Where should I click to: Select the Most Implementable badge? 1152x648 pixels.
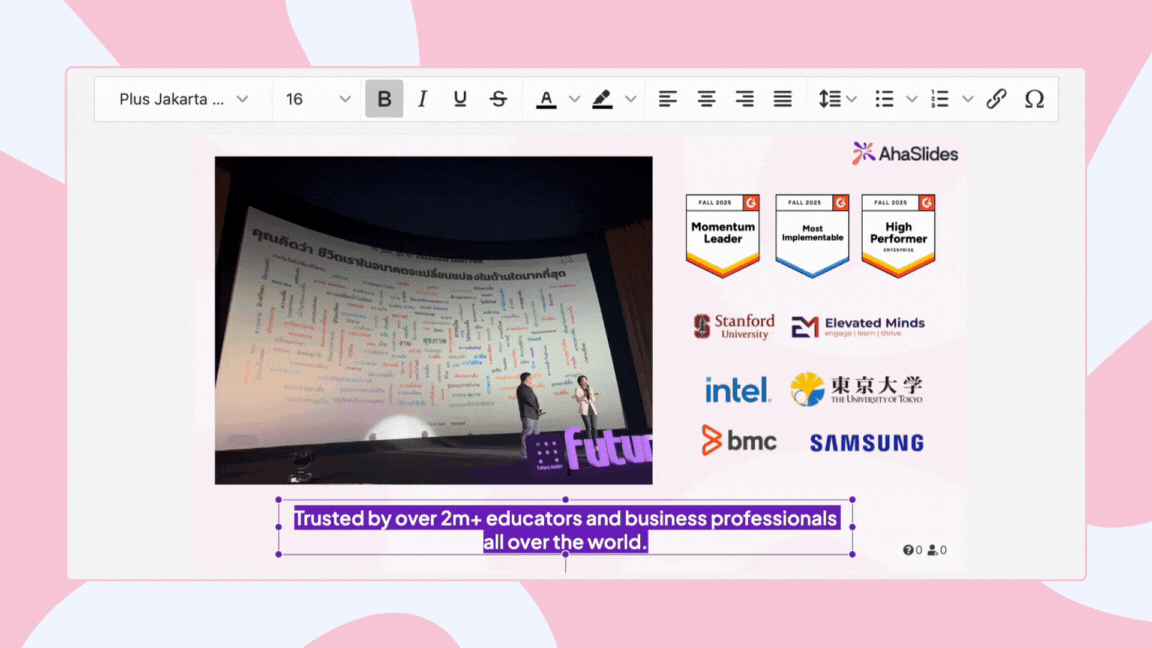(x=812, y=236)
